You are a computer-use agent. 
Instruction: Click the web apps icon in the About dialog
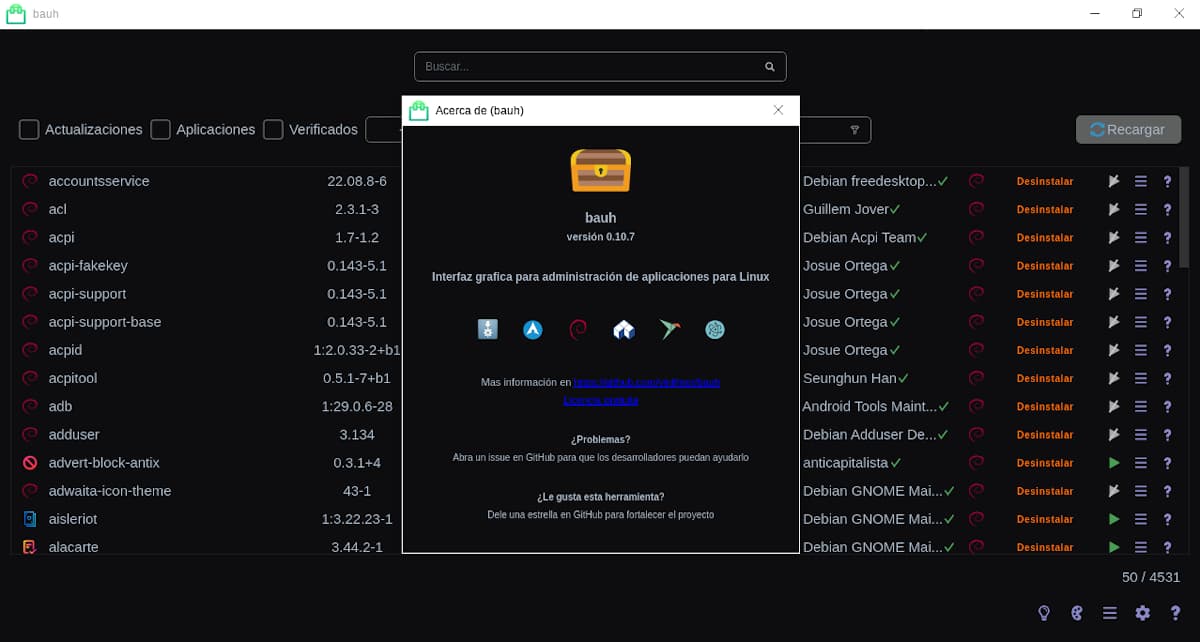tap(714, 329)
